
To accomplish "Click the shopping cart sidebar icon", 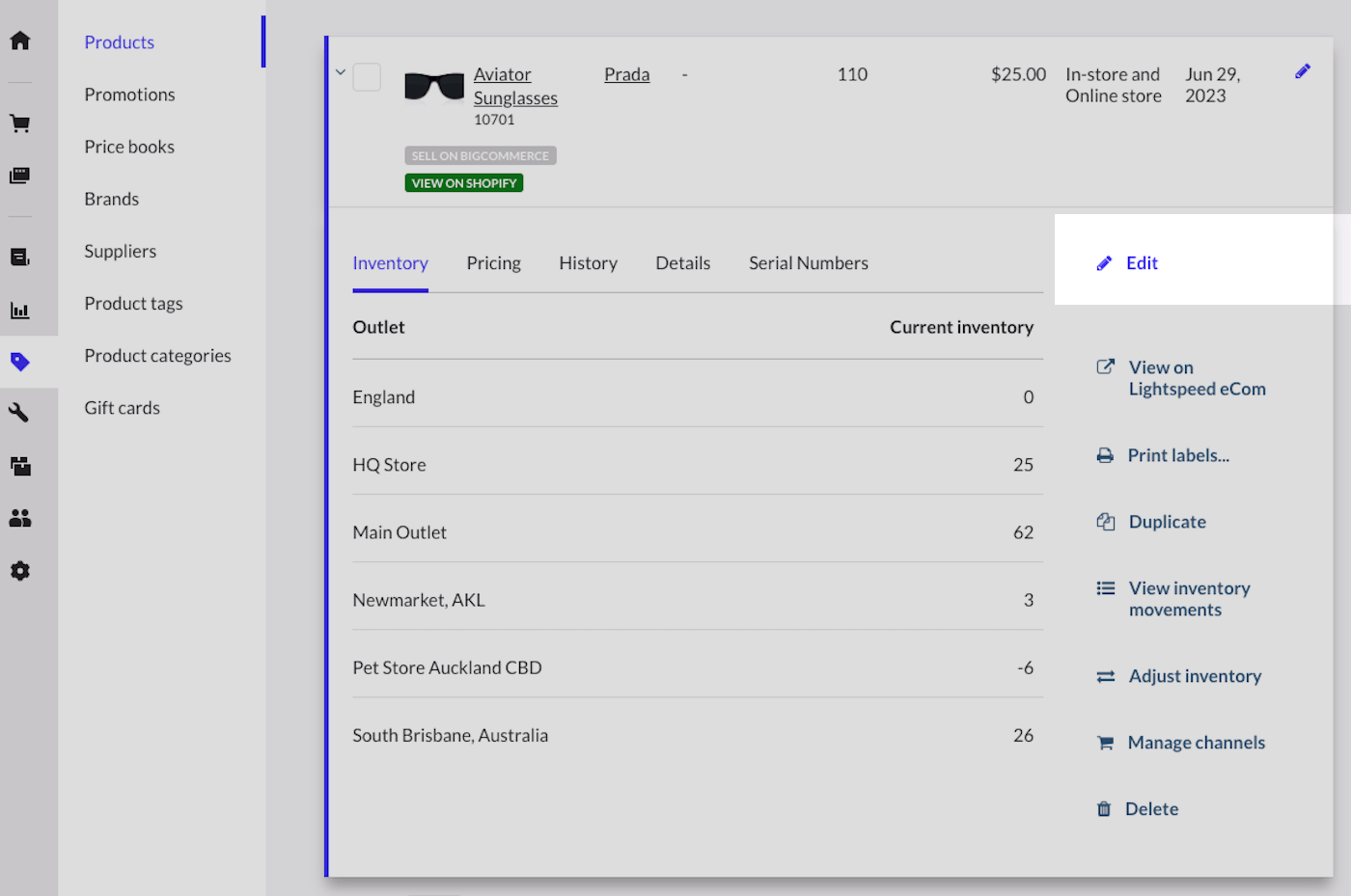I will coord(20,123).
